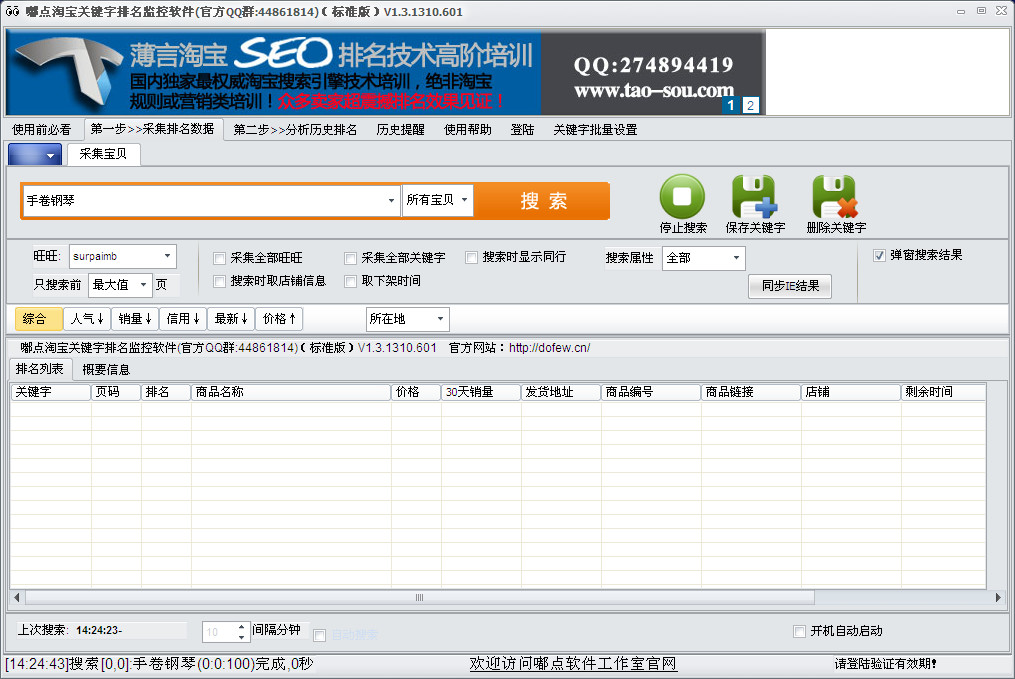Click the 请登陆验证有效期! status text
The width and height of the screenshot is (1015, 679).
tap(886, 664)
